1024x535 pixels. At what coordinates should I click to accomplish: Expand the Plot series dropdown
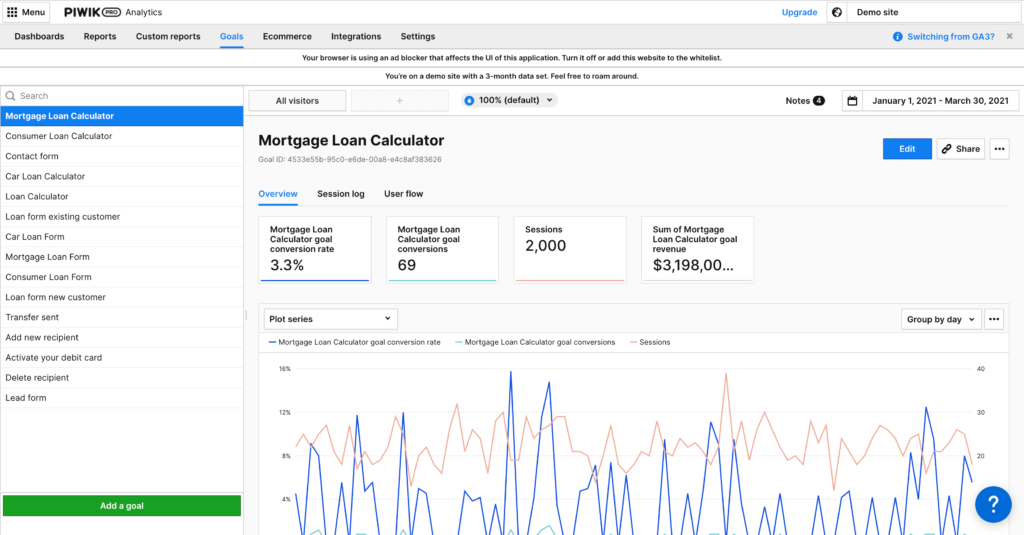[x=330, y=319]
